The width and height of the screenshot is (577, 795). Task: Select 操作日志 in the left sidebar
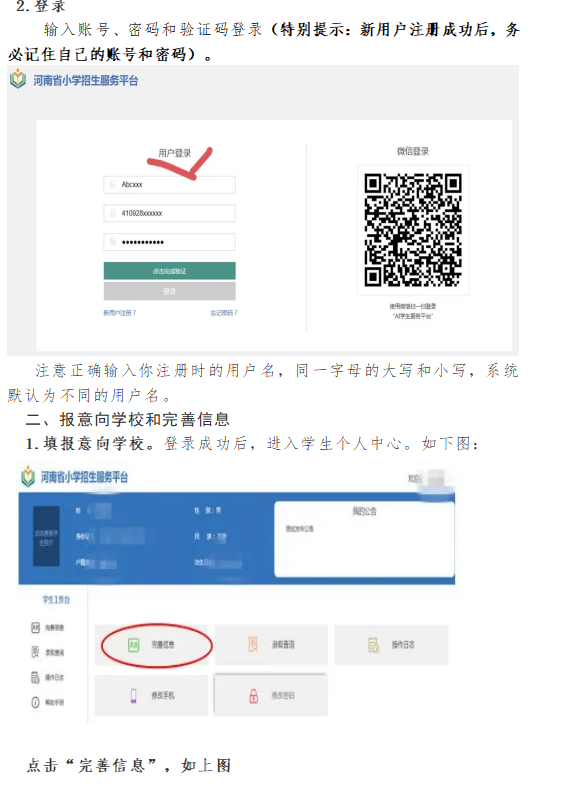(x=54, y=677)
